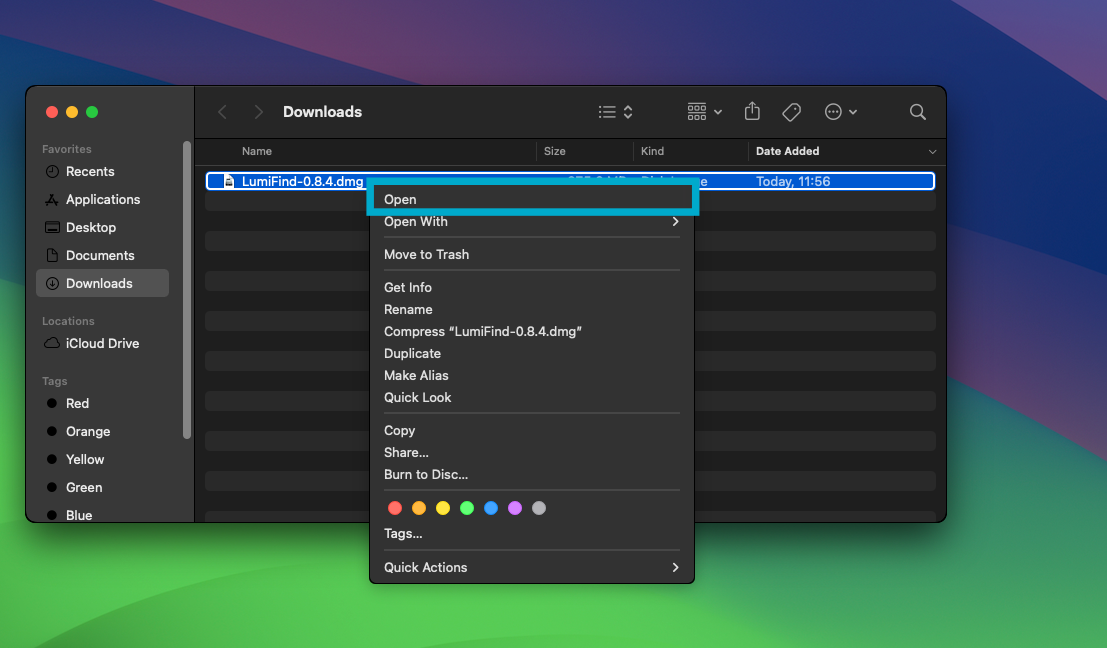
Task: Expand the Quick Actions submenu
Action: [532, 568]
